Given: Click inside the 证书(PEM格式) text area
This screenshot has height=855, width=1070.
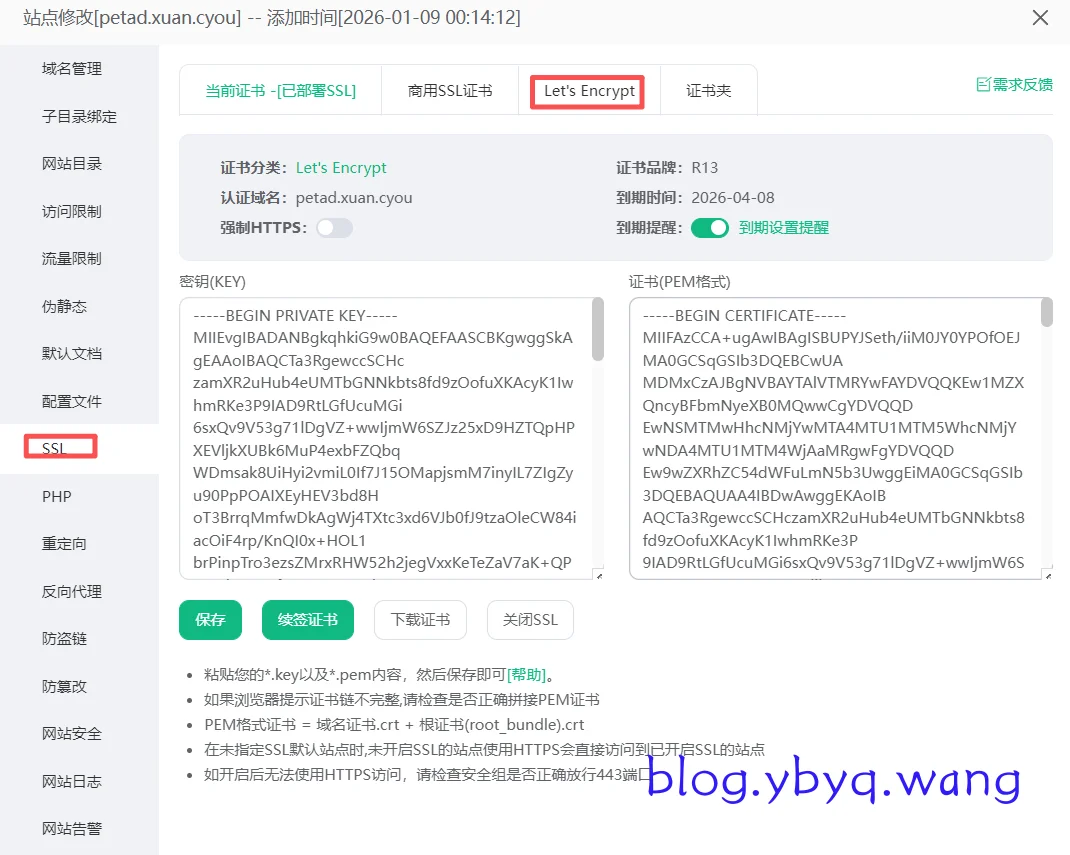Looking at the screenshot, I should tap(833, 438).
